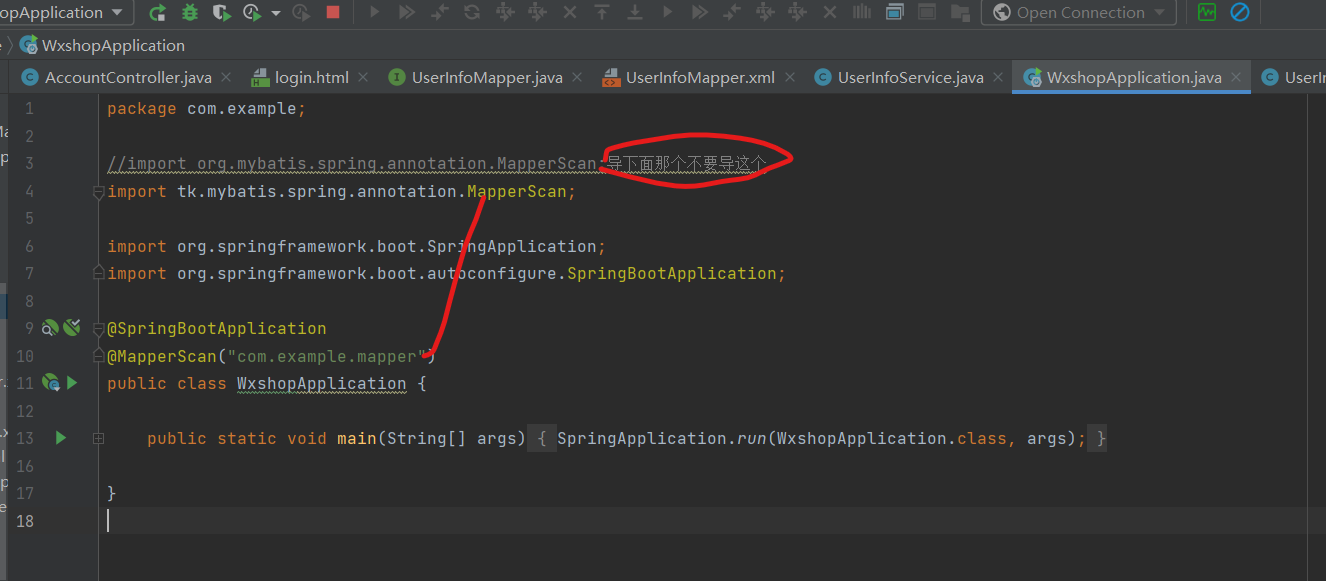Click class name WxshopApplication in declaration

322,383
